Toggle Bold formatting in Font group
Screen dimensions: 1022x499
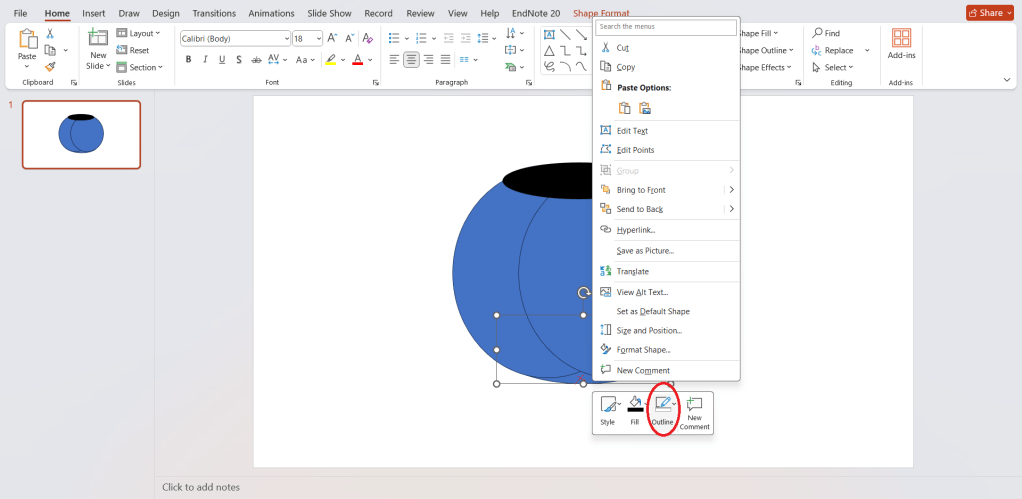tap(188, 60)
